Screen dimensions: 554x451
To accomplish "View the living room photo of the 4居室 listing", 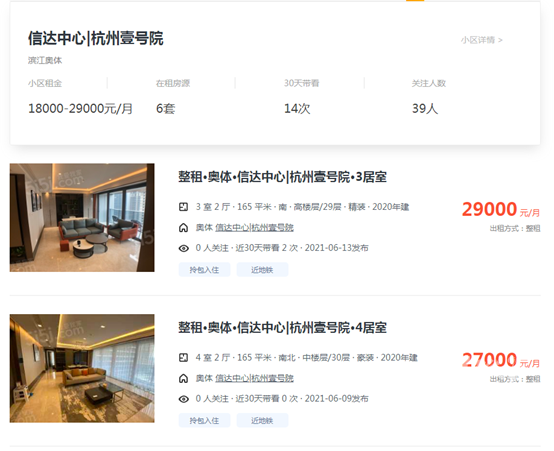I will click(82, 368).
